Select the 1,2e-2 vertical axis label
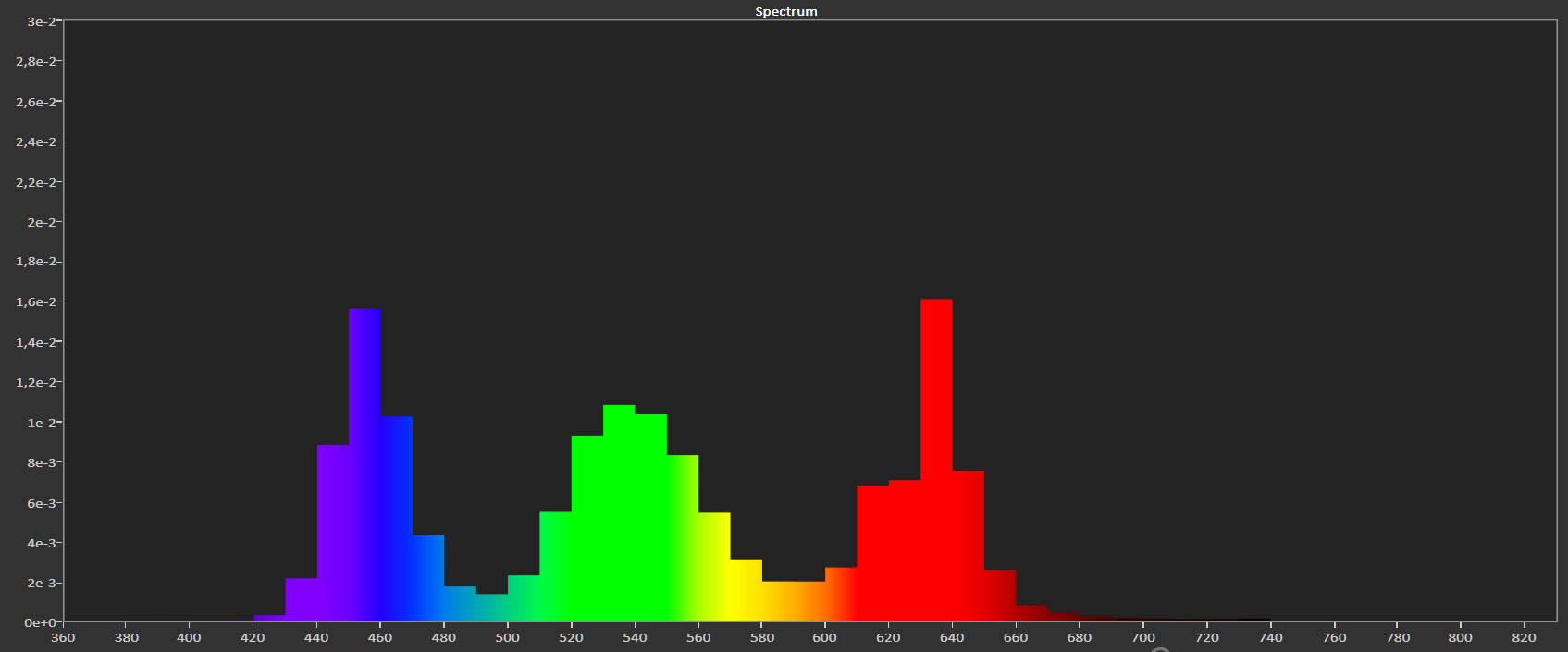 [35, 382]
